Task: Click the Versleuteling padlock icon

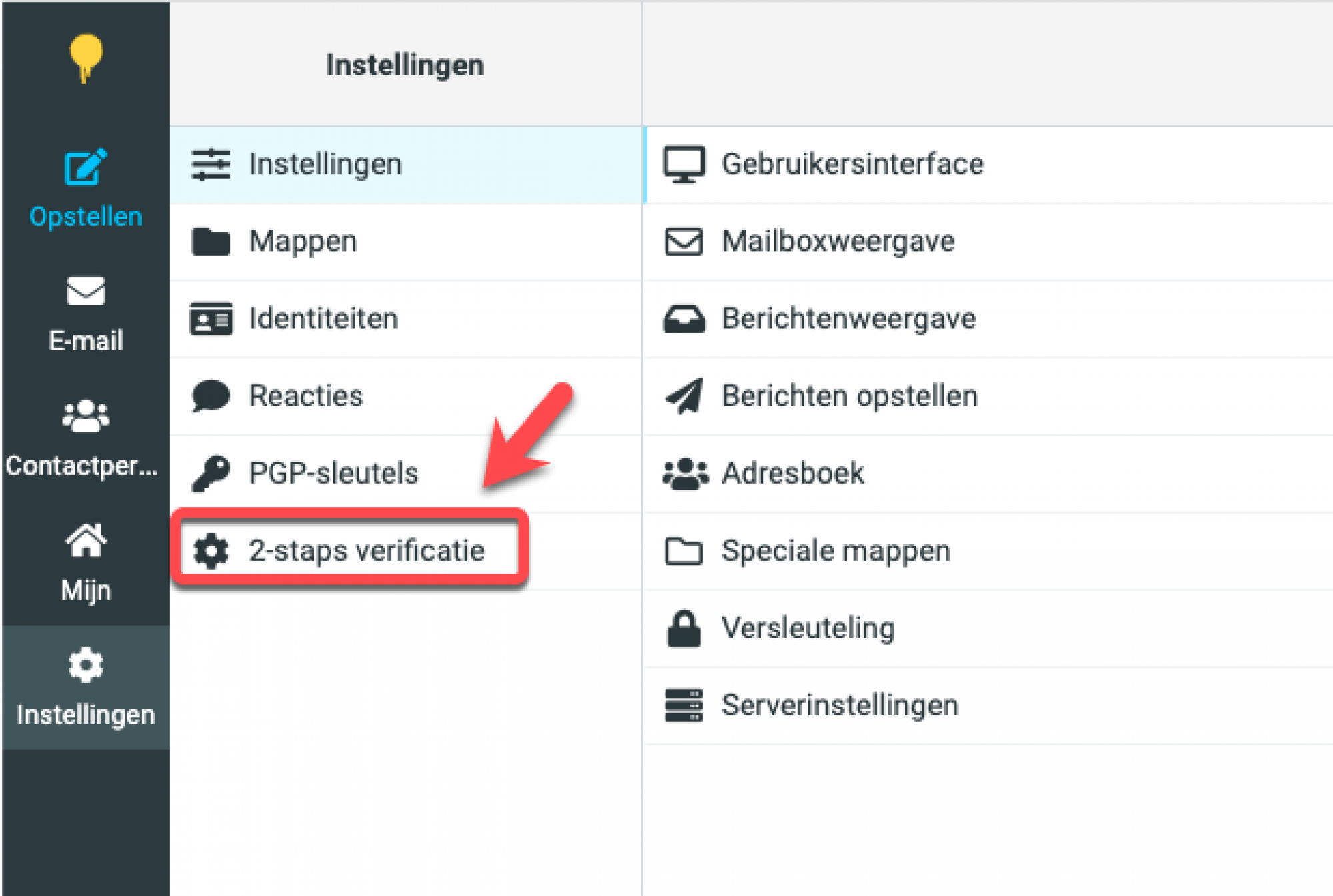Action: click(683, 626)
